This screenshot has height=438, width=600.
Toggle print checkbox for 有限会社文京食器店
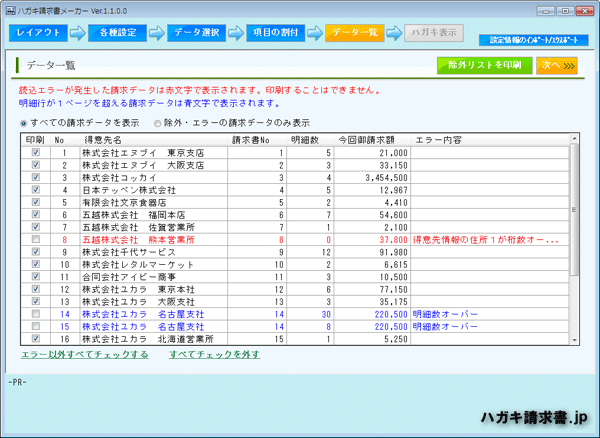click(36, 202)
